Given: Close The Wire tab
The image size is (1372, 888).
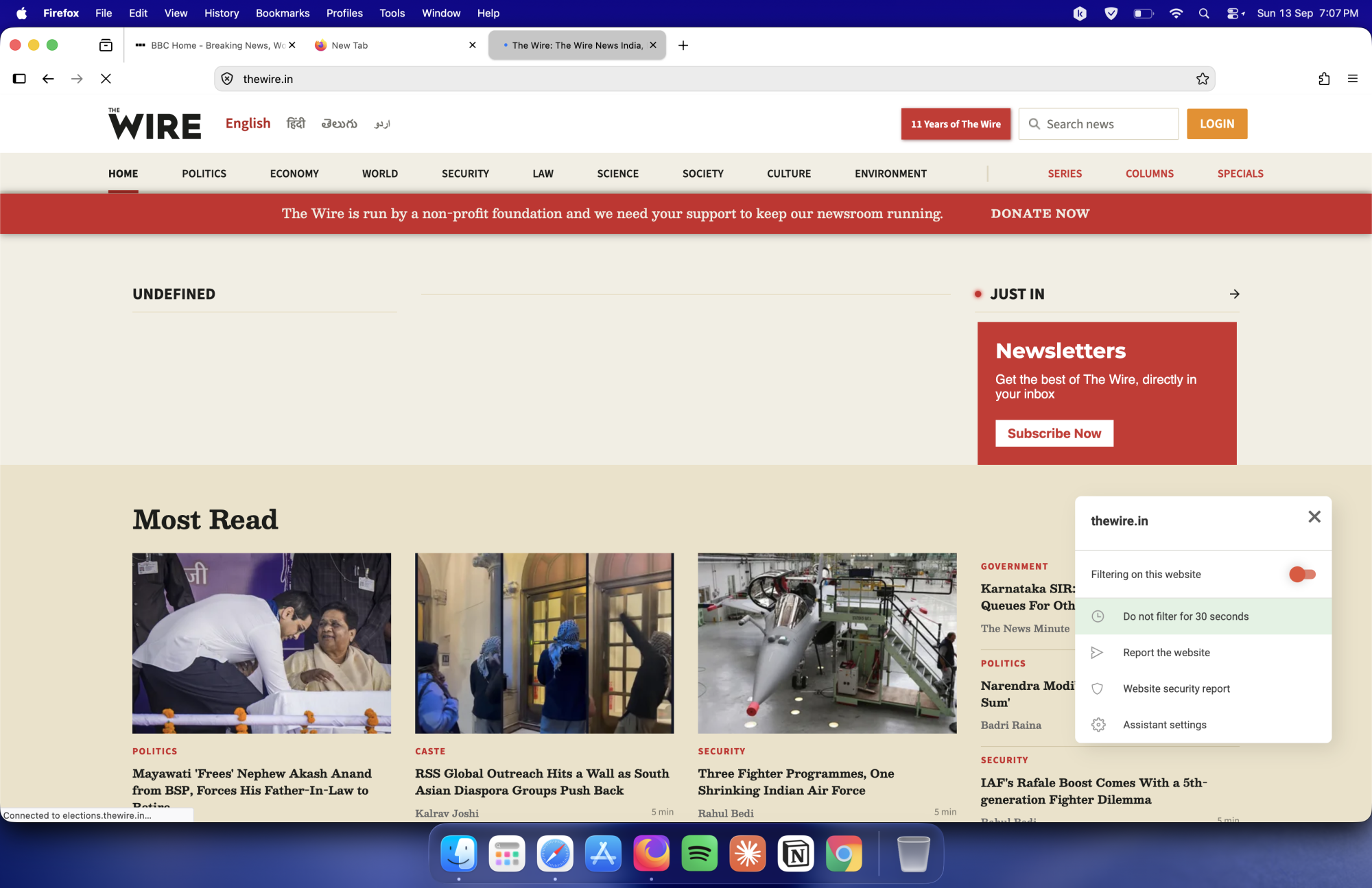Looking at the screenshot, I should (x=653, y=45).
